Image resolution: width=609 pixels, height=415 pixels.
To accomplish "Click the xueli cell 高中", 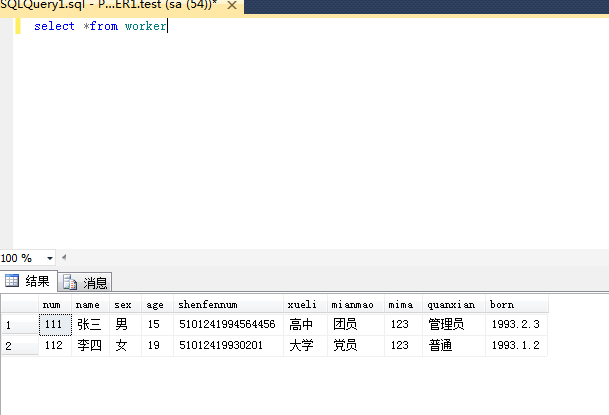I will [305, 324].
